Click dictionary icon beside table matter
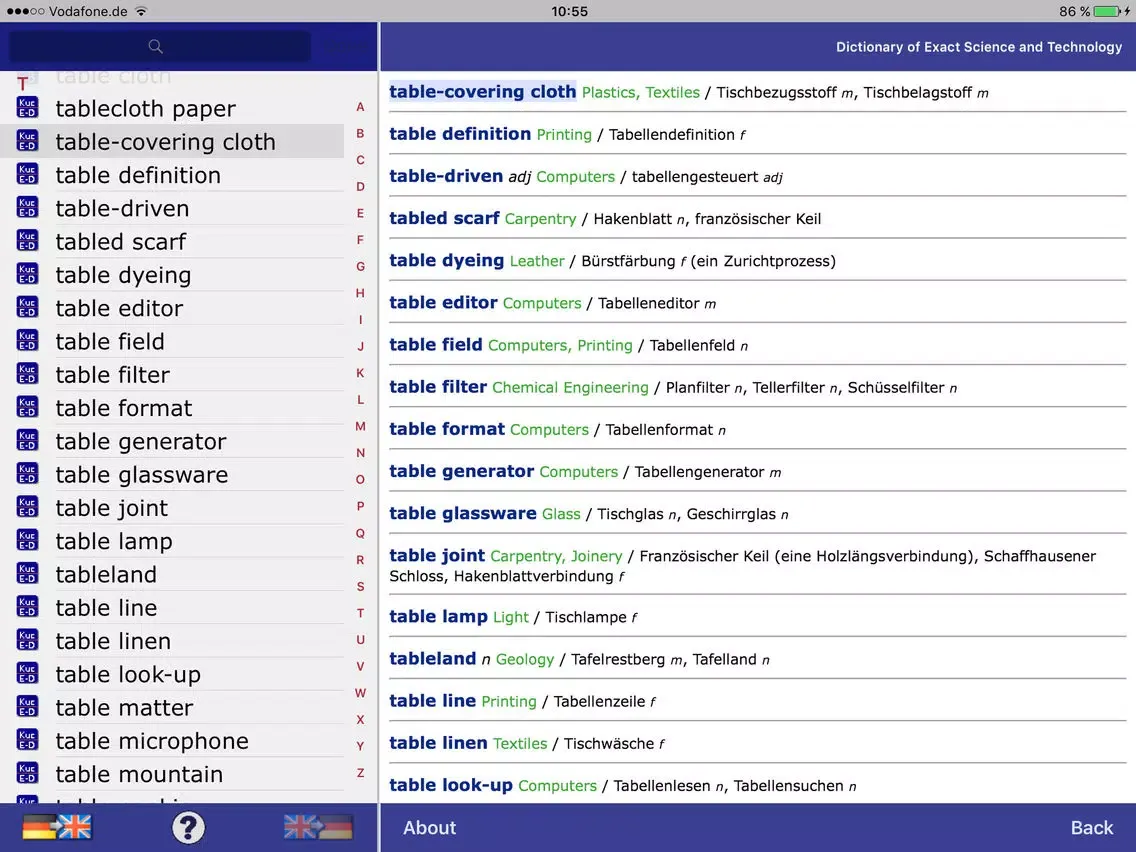Screen dimensions: 1136x852 (x=28, y=707)
